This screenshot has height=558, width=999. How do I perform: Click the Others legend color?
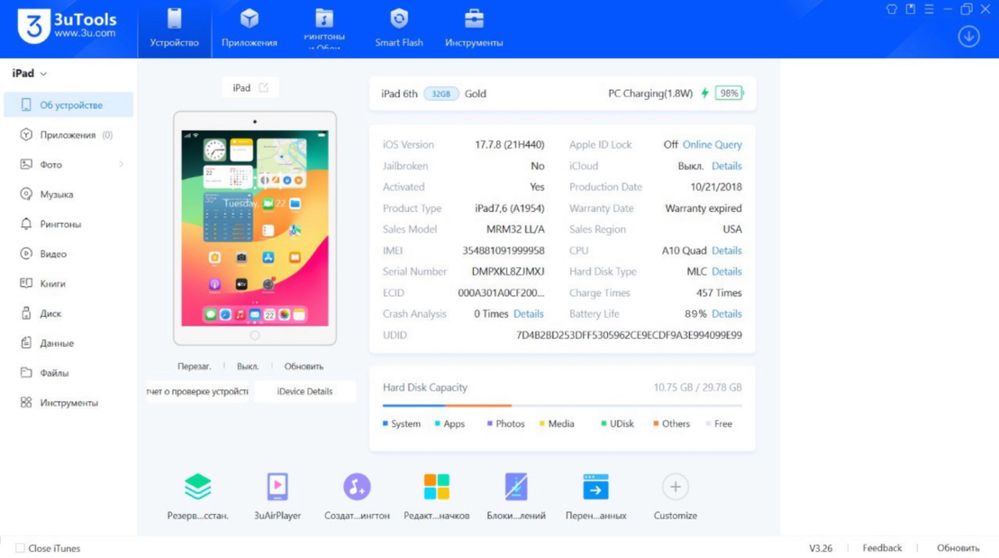click(656, 424)
